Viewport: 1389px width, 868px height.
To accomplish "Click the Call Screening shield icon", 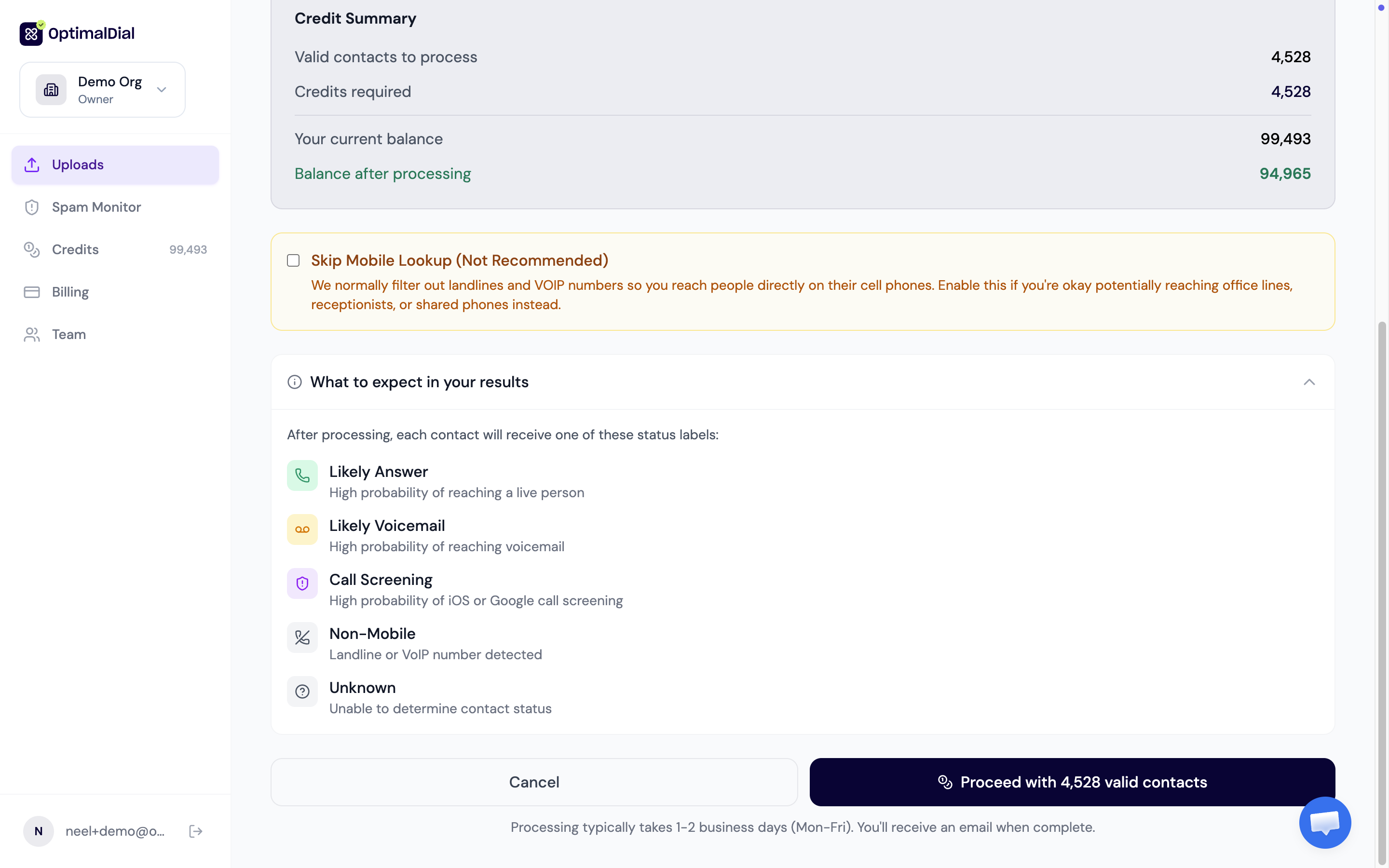I will (302, 583).
